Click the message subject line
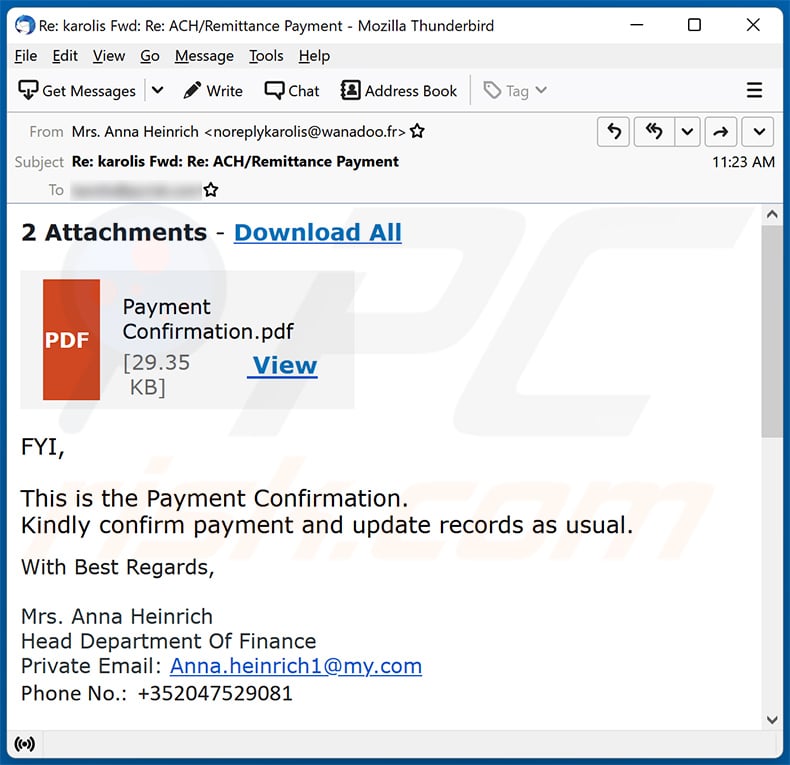The height and width of the screenshot is (765, 790). [x=235, y=162]
